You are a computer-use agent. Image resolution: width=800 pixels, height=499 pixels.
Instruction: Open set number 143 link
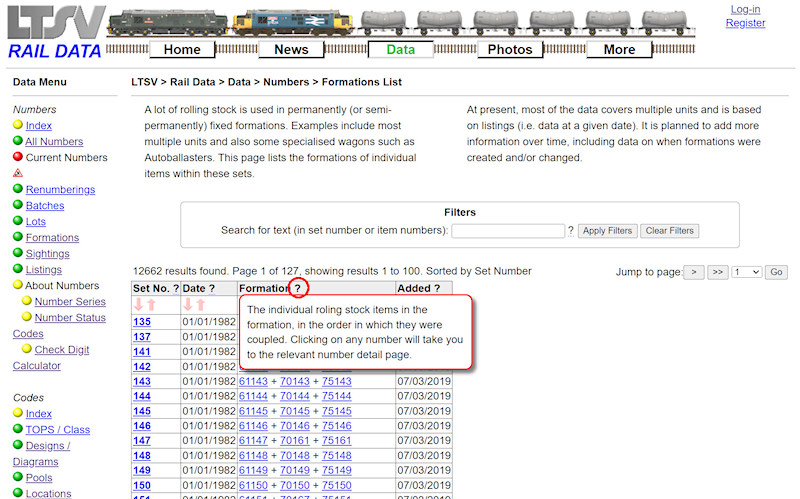pos(142,381)
